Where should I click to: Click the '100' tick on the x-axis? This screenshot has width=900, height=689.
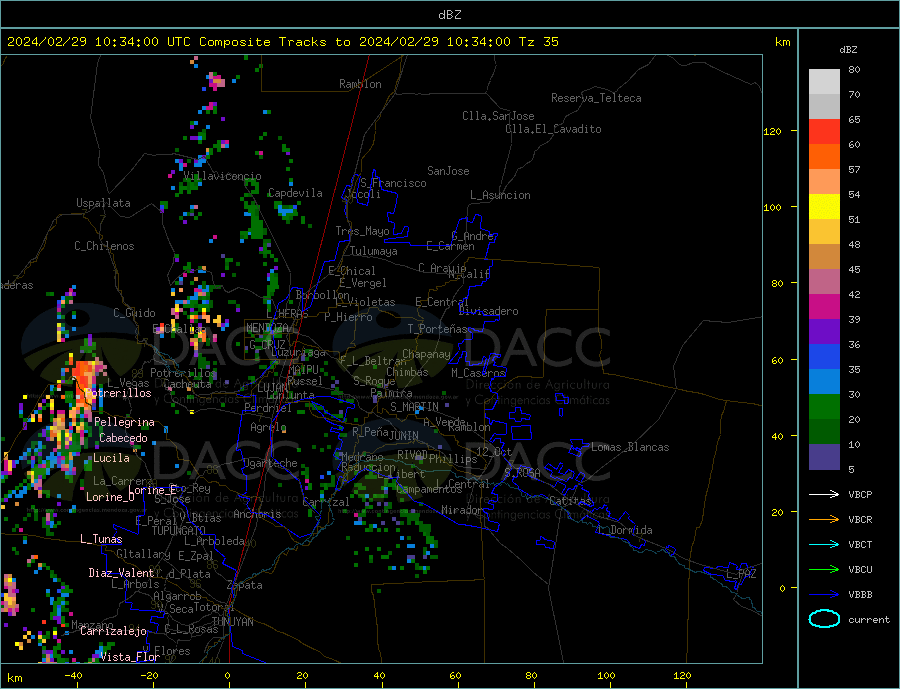[606, 676]
